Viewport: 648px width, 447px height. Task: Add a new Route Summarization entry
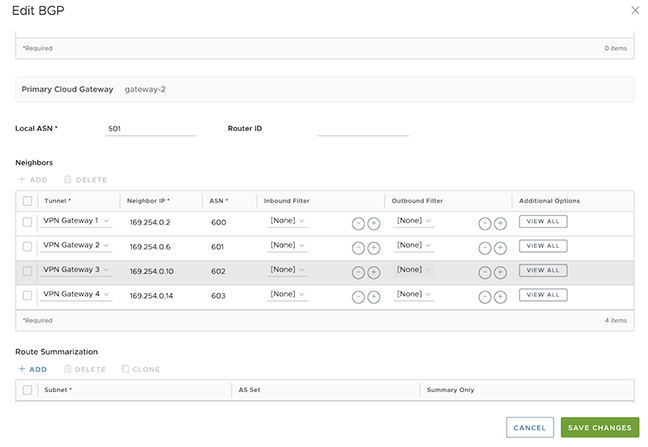[33, 369]
